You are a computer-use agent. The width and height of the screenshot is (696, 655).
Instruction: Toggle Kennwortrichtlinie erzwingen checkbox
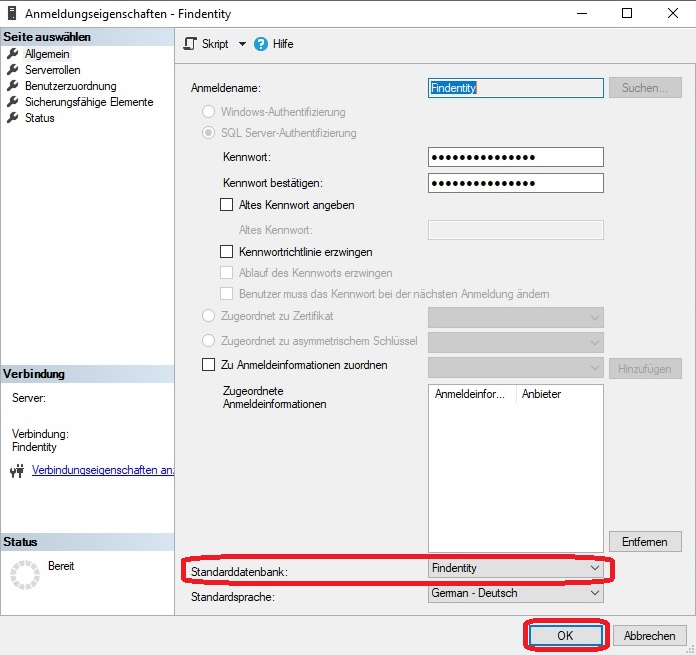coord(226,252)
